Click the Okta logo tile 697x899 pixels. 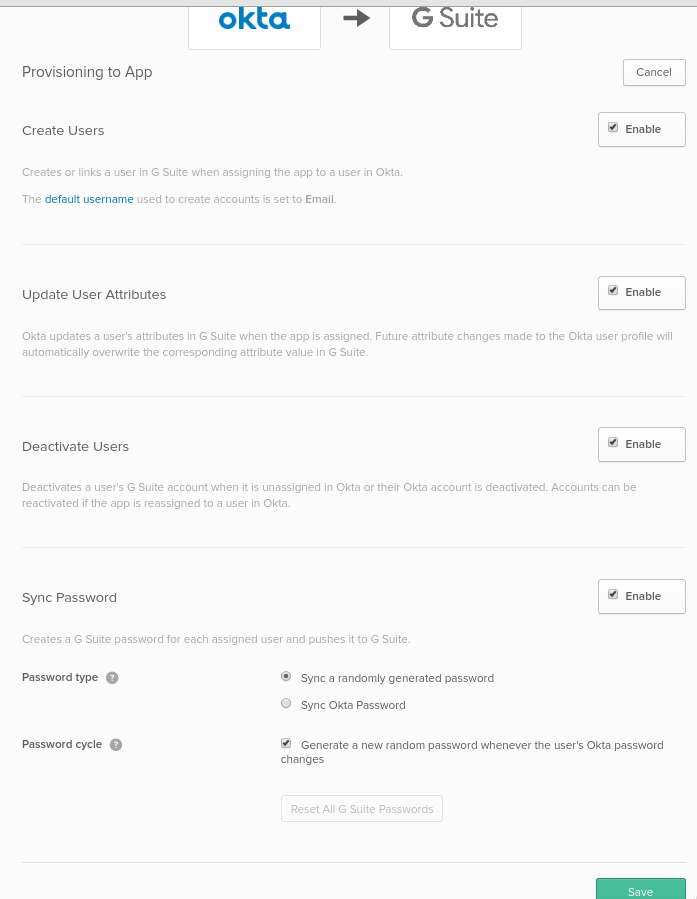(254, 27)
